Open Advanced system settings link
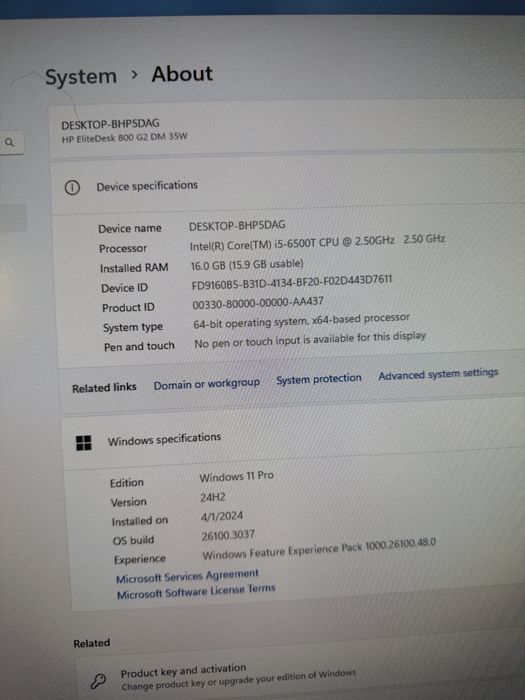The image size is (525, 700). pos(438,374)
